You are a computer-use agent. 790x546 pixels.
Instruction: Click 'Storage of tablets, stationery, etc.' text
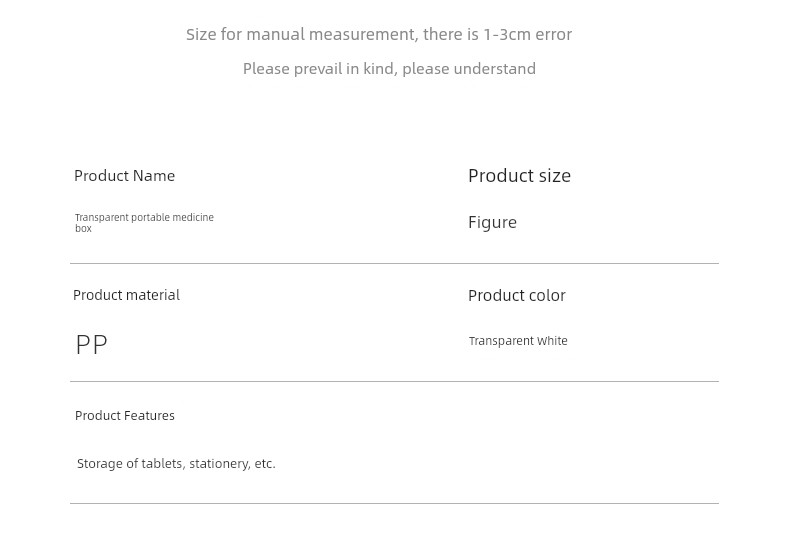point(176,464)
